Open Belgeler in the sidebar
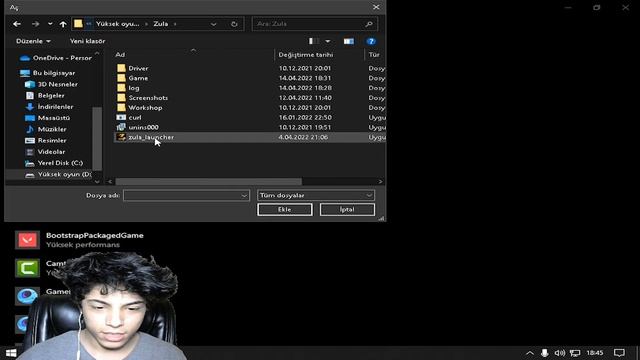This screenshot has height=360, width=640. 45,96
